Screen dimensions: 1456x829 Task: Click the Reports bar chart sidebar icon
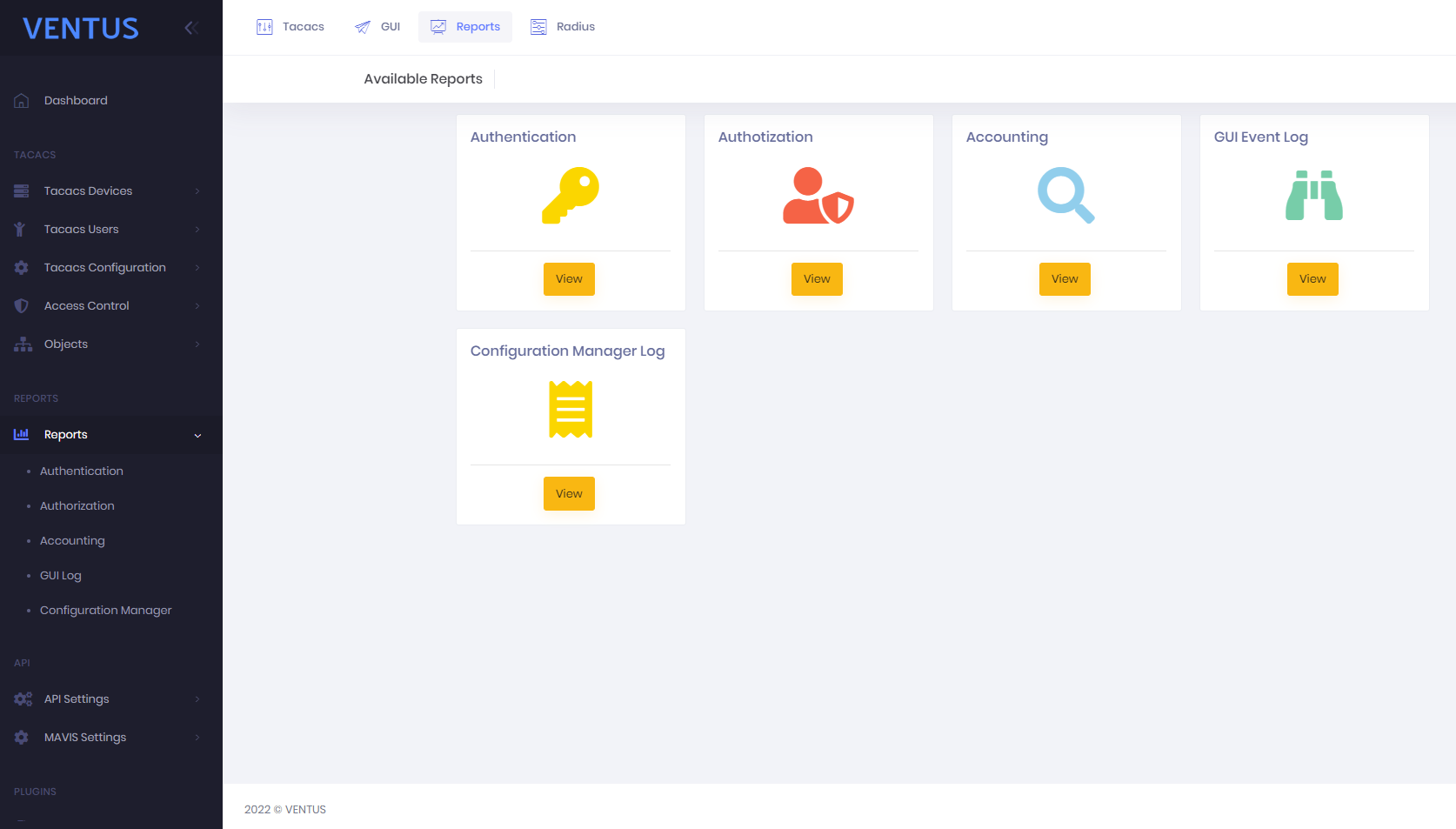point(22,434)
